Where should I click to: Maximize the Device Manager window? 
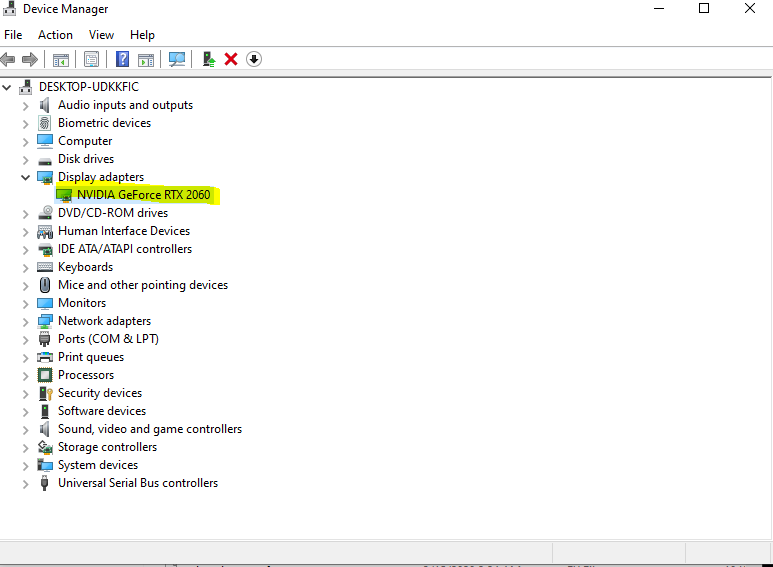(704, 8)
